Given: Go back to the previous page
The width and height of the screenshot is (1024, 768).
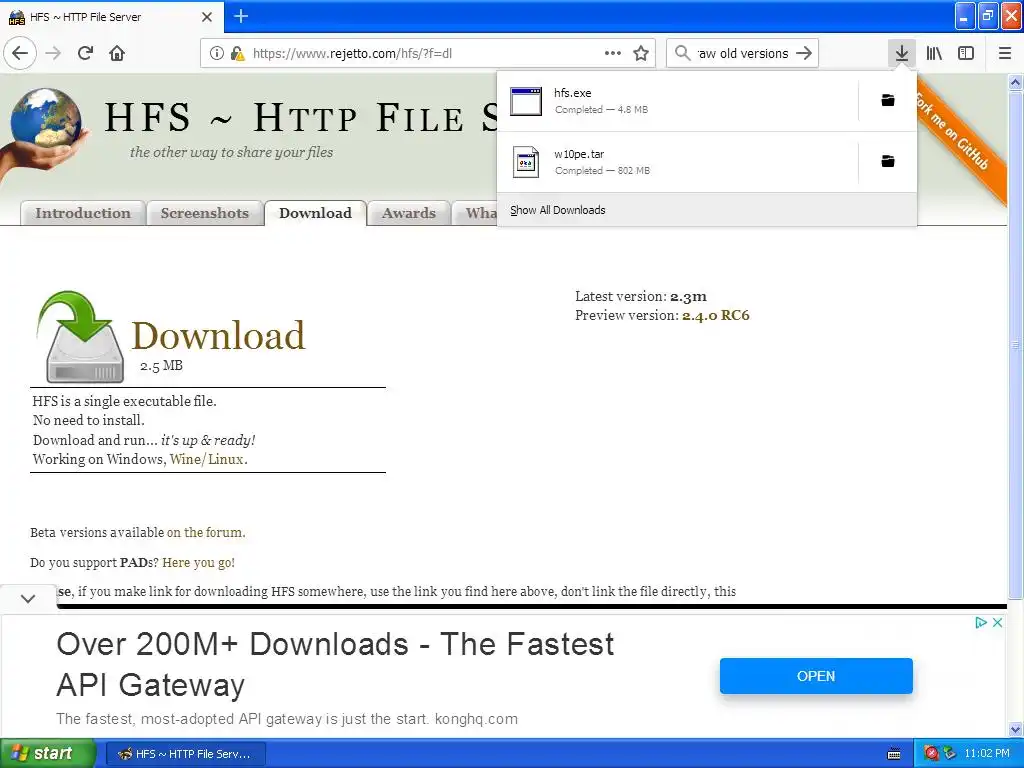Looking at the screenshot, I should point(20,53).
